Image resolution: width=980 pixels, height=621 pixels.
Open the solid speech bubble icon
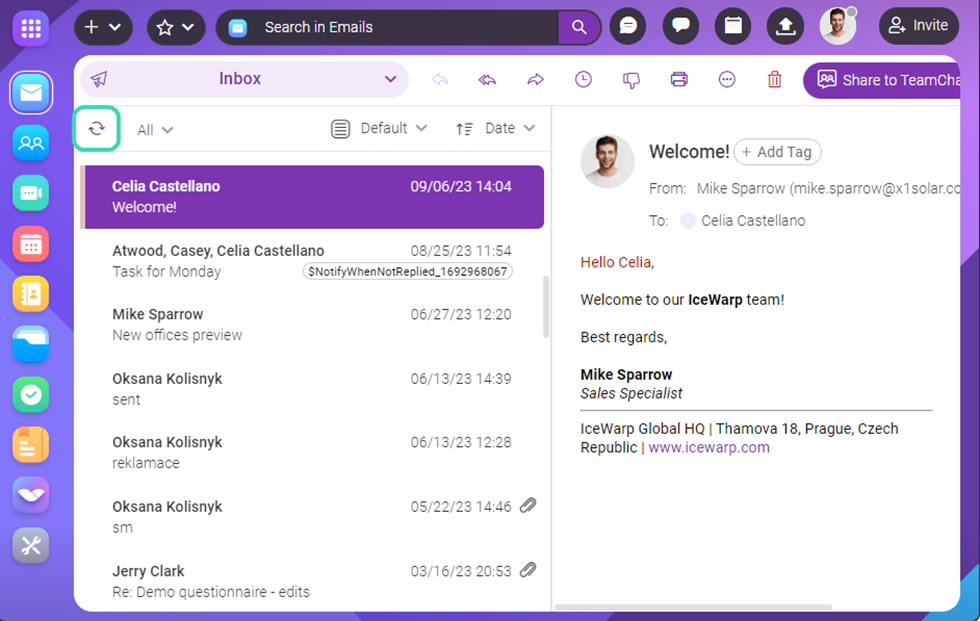(681, 26)
